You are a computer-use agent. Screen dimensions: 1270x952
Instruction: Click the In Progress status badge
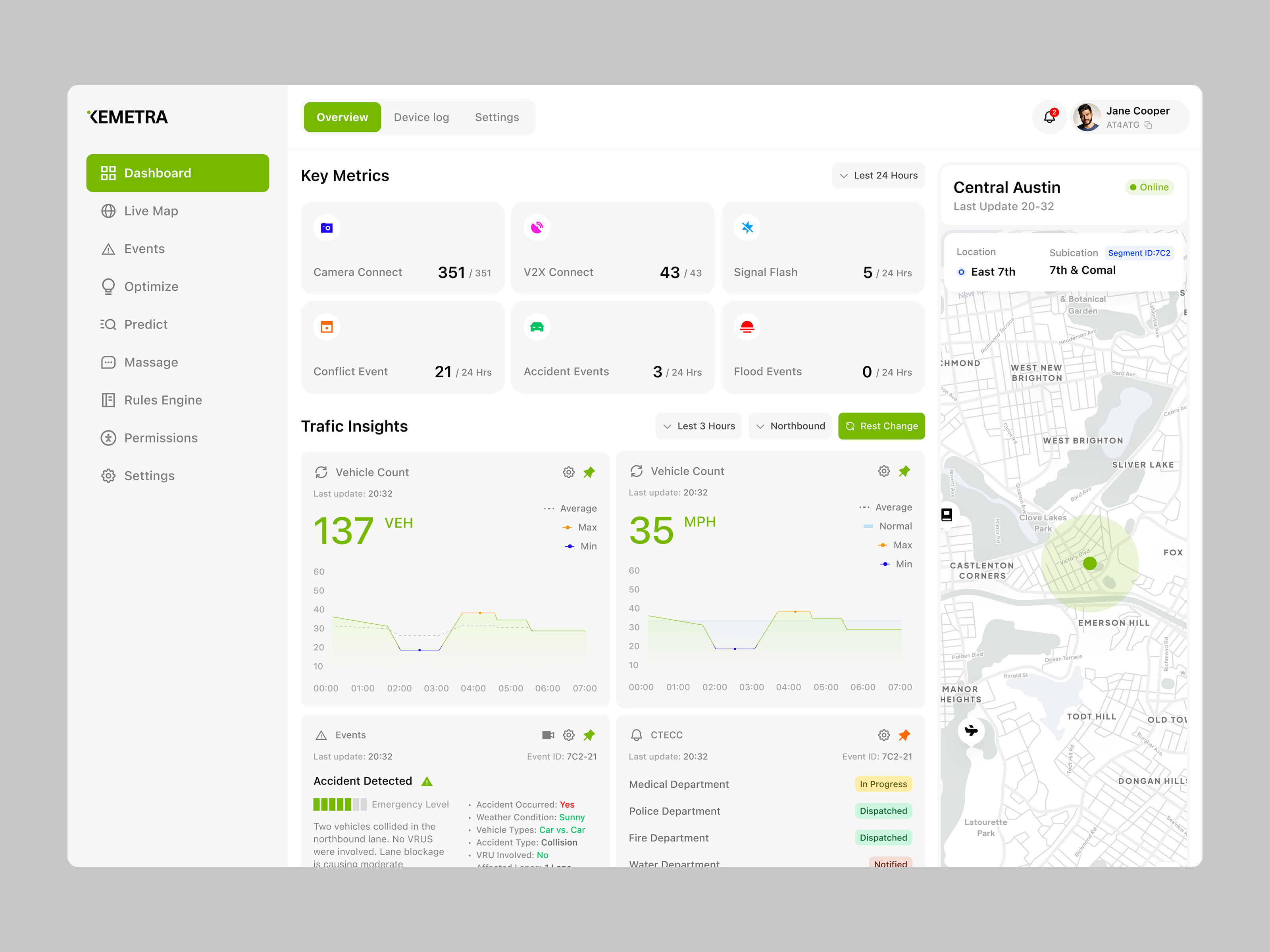pyautogui.click(x=883, y=784)
